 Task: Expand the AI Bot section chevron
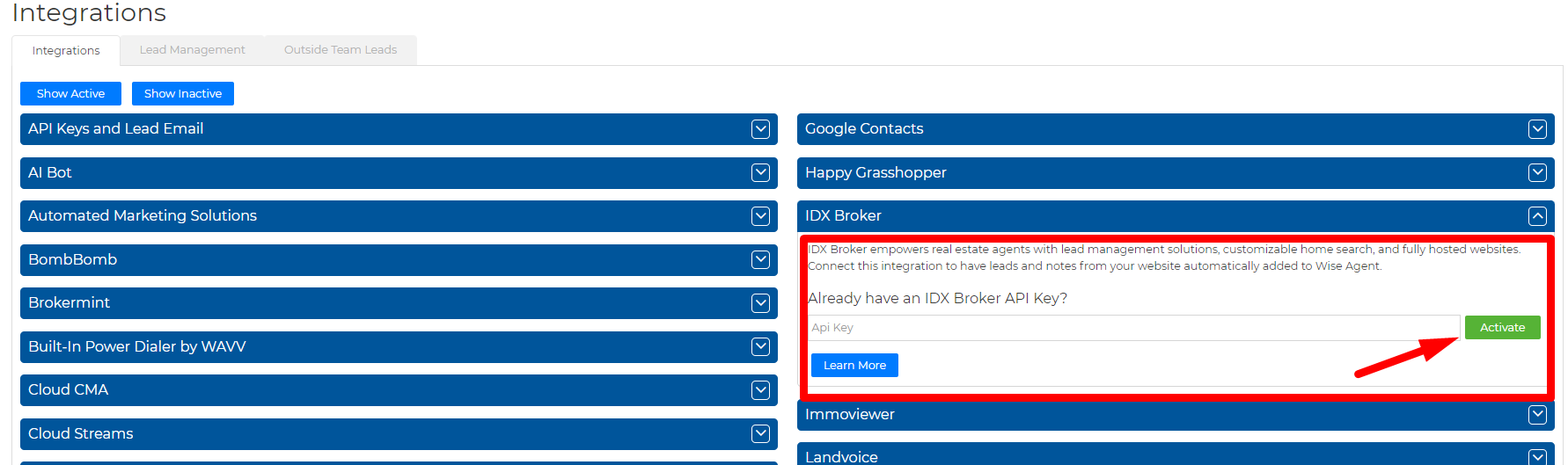[760, 173]
